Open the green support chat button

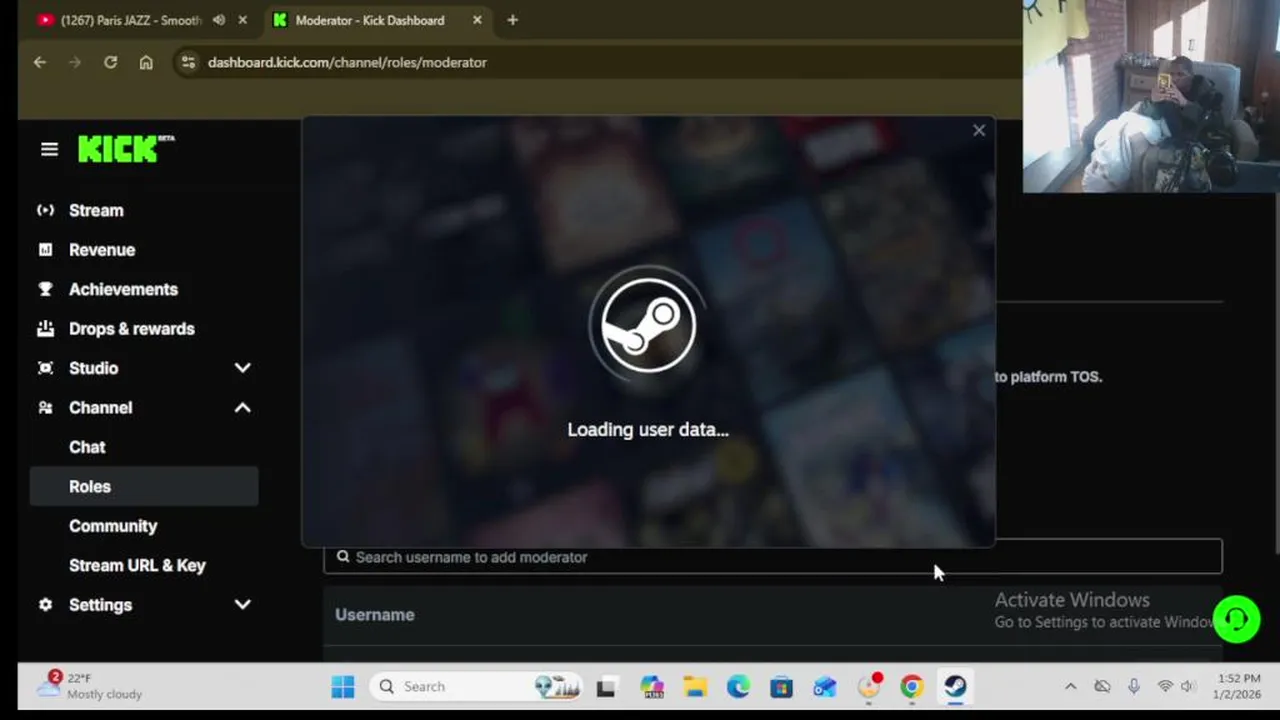coord(1236,619)
